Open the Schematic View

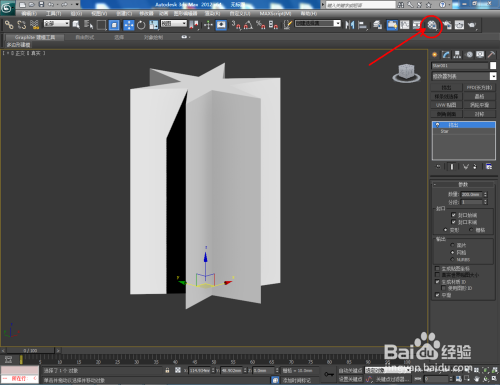417,25
